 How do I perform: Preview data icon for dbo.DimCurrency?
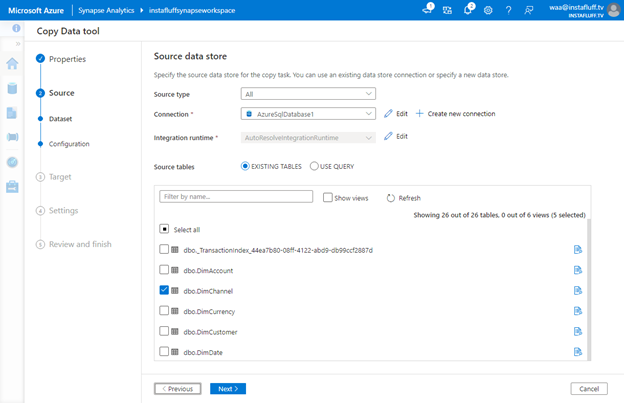578,311
